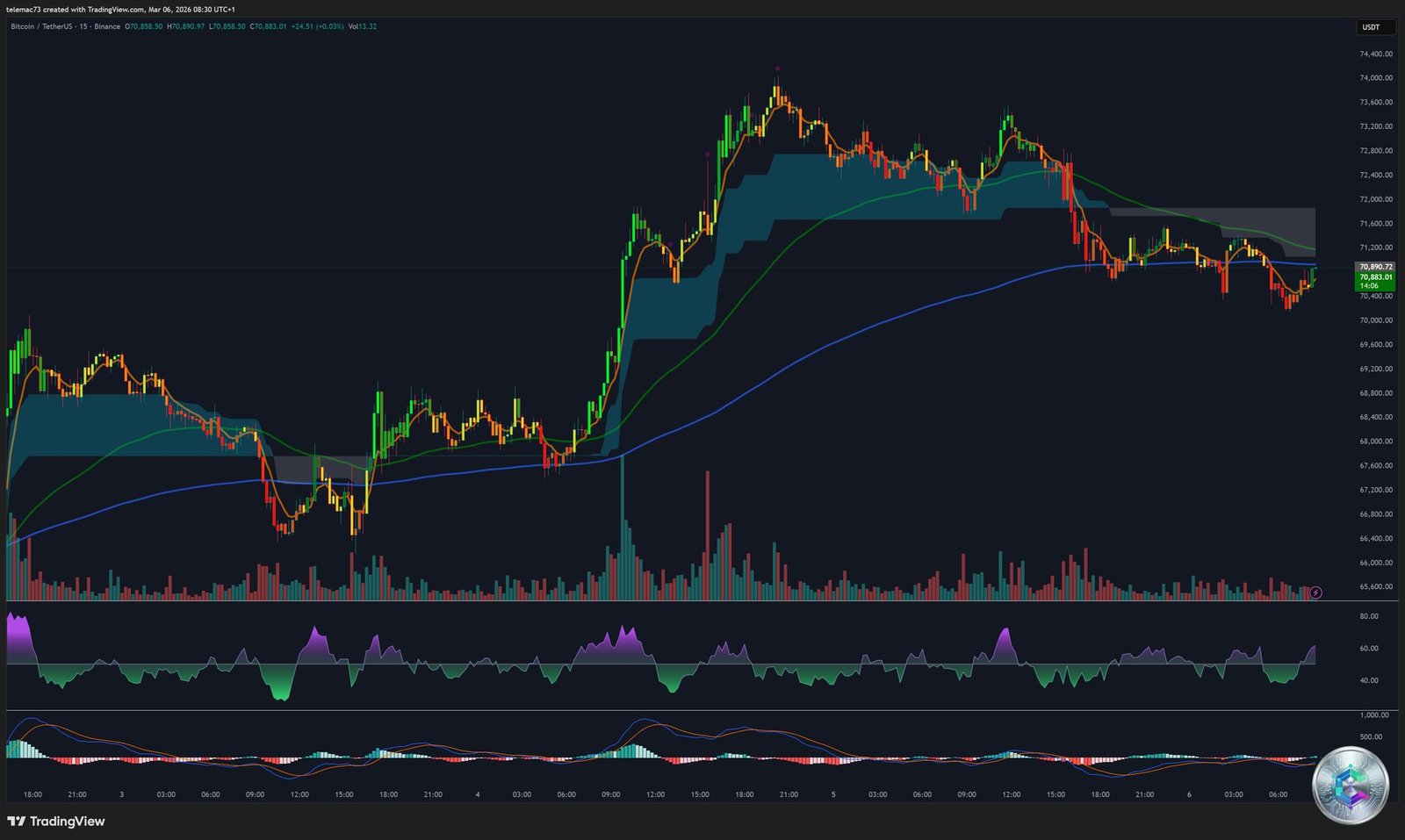The image size is (1405, 840).
Task: Click the H70,890.97 high price value
Action: click(186, 27)
